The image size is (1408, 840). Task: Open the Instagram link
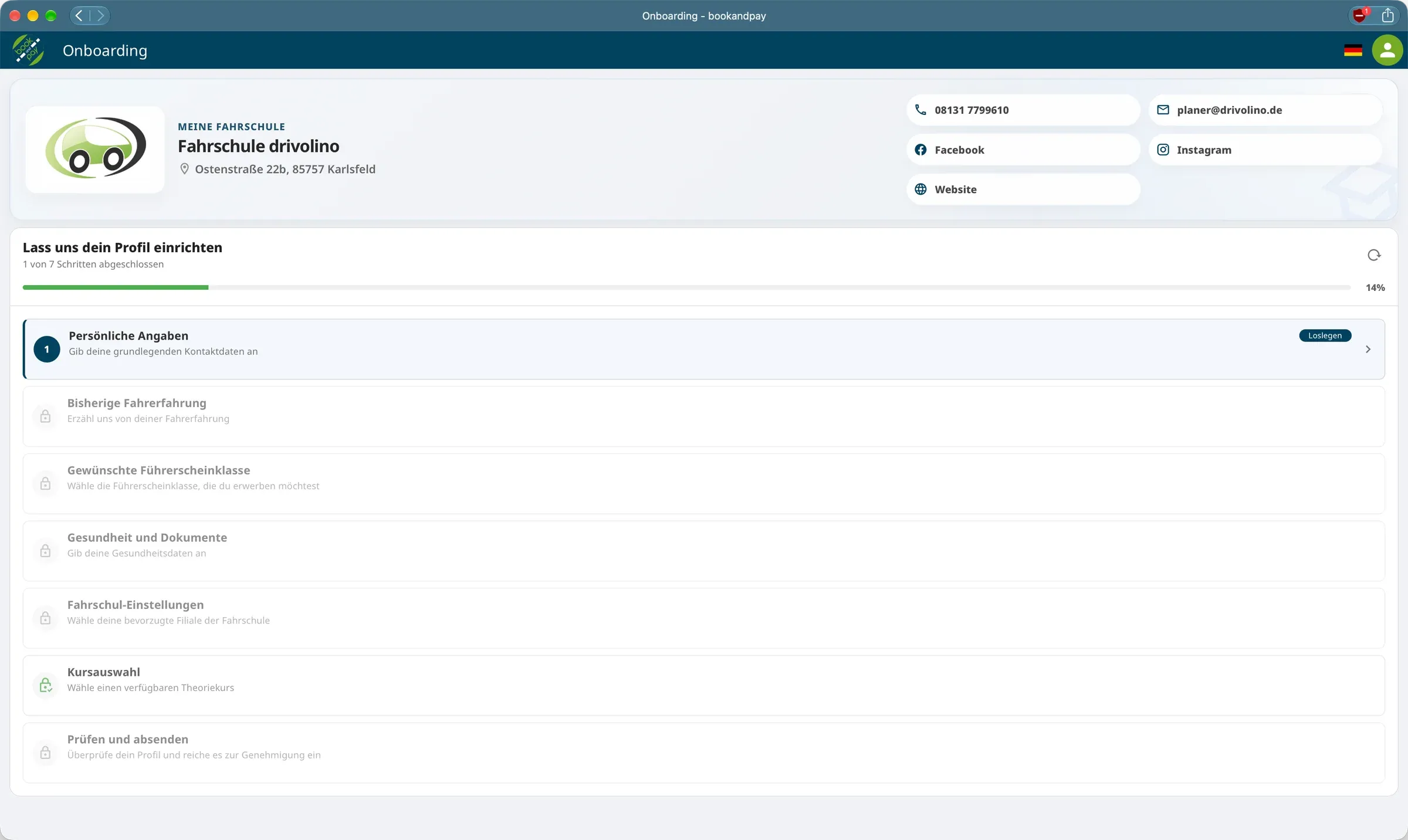click(x=1265, y=150)
